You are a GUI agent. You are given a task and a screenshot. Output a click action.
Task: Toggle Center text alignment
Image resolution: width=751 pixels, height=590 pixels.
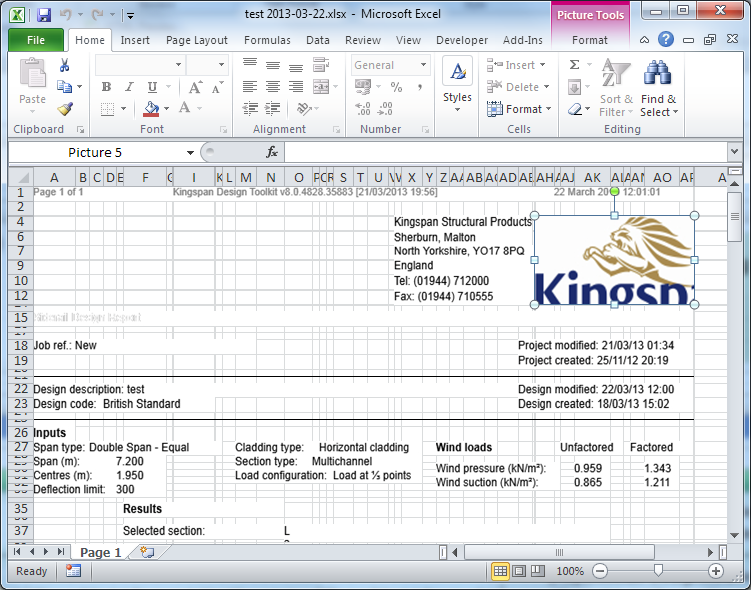click(273, 87)
